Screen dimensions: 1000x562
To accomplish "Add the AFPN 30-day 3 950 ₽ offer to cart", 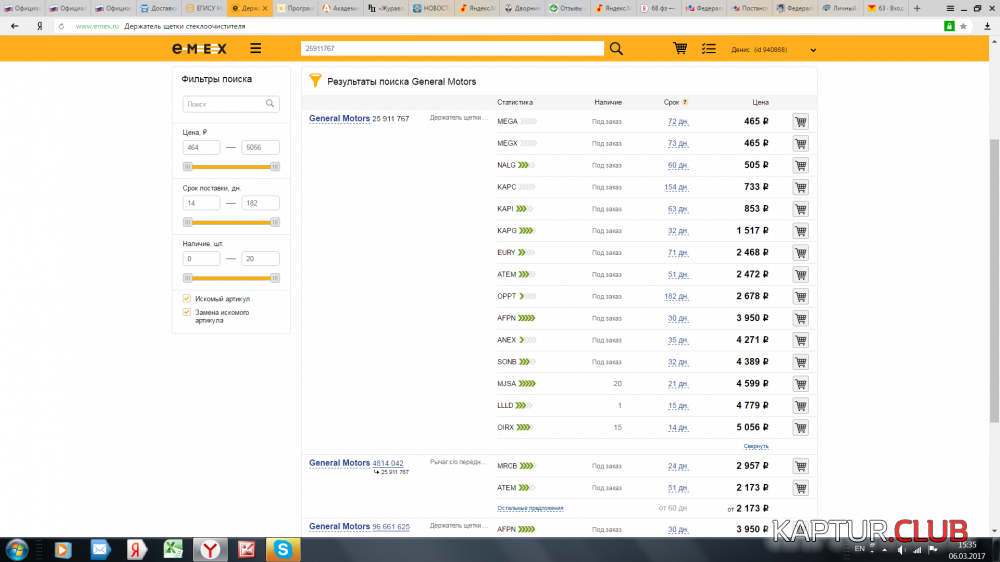I will (x=800, y=318).
